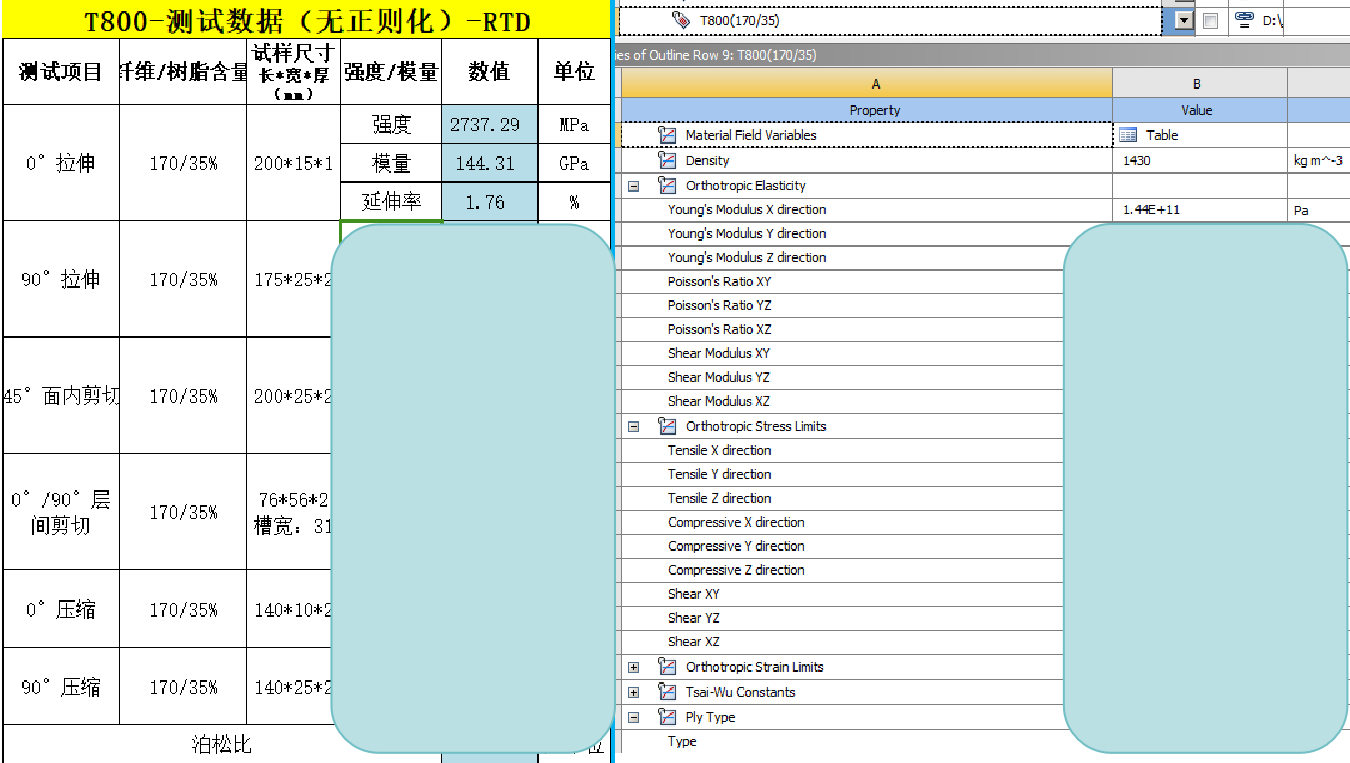Image resolution: width=1350 pixels, height=763 pixels.
Task: Click the modulus value cell 144.31
Action: (489, 163)
